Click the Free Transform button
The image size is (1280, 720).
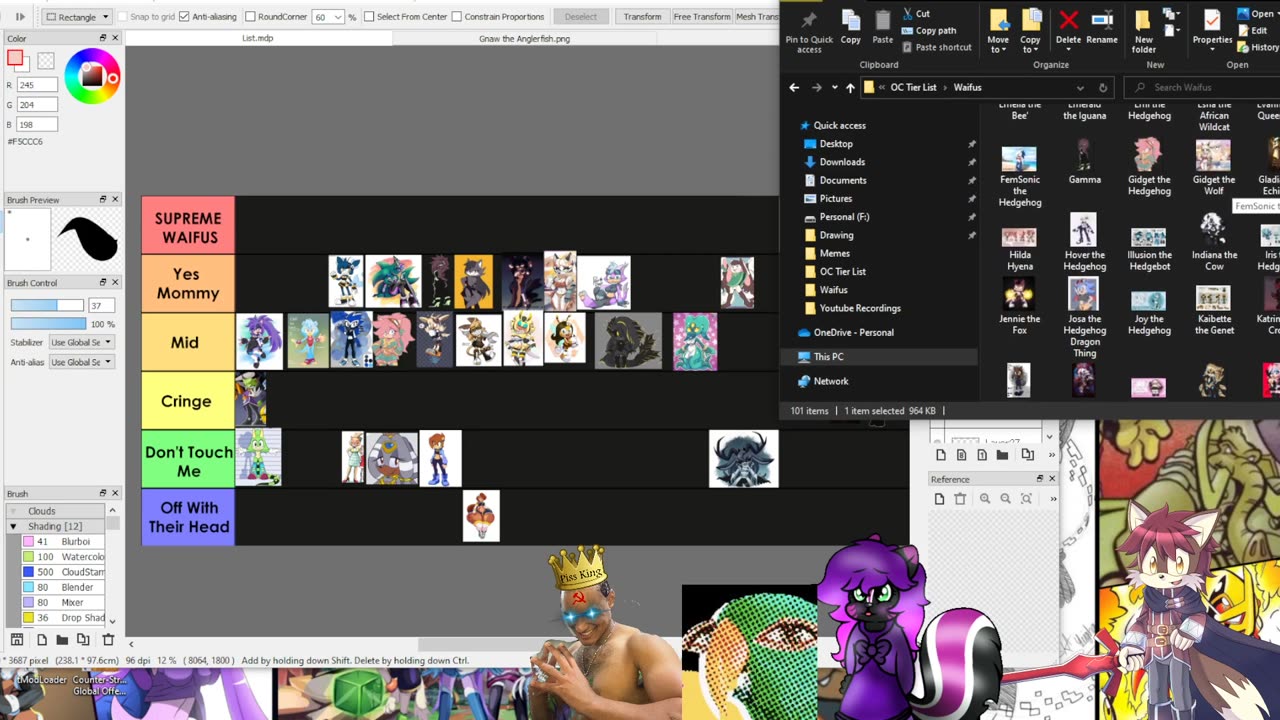[702, 17]
